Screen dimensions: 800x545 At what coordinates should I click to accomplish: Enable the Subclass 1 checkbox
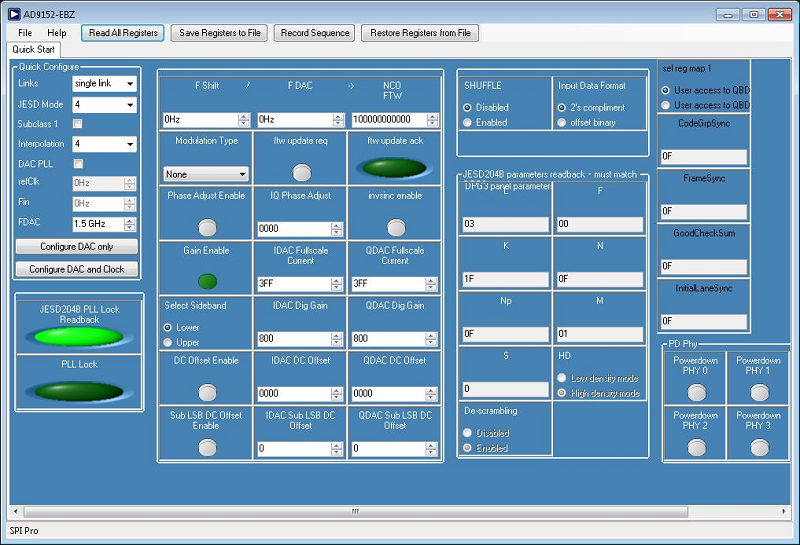(x=78, y=124)
